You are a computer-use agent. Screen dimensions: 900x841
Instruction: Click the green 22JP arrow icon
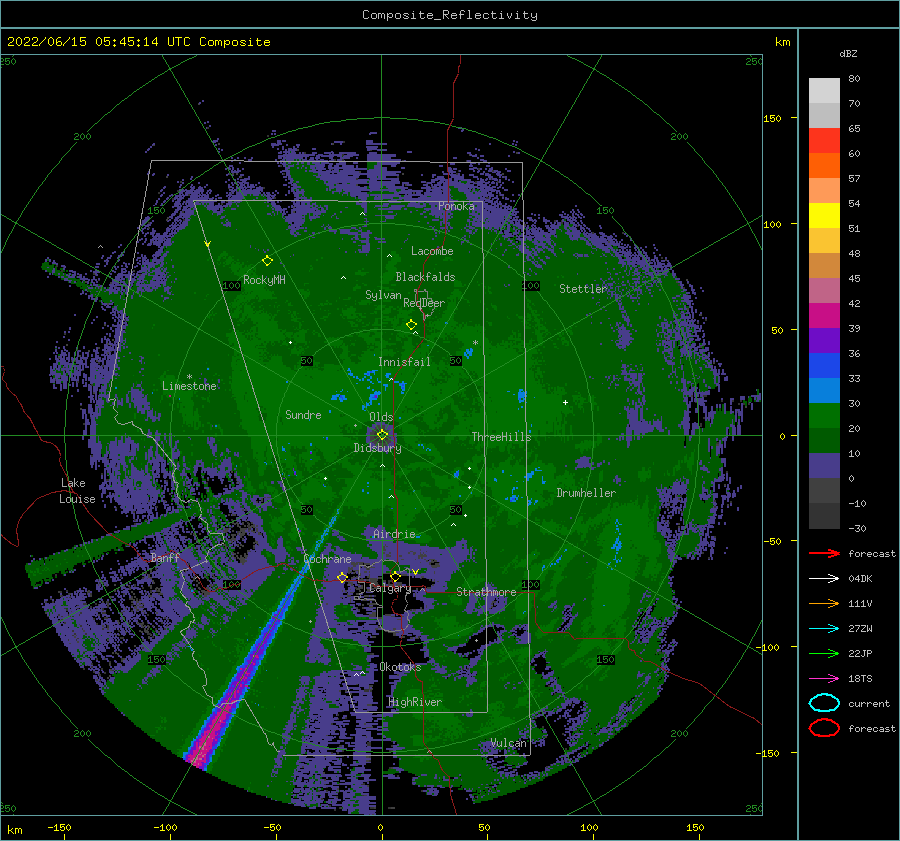pyautogui.click(x=824, y=653)
